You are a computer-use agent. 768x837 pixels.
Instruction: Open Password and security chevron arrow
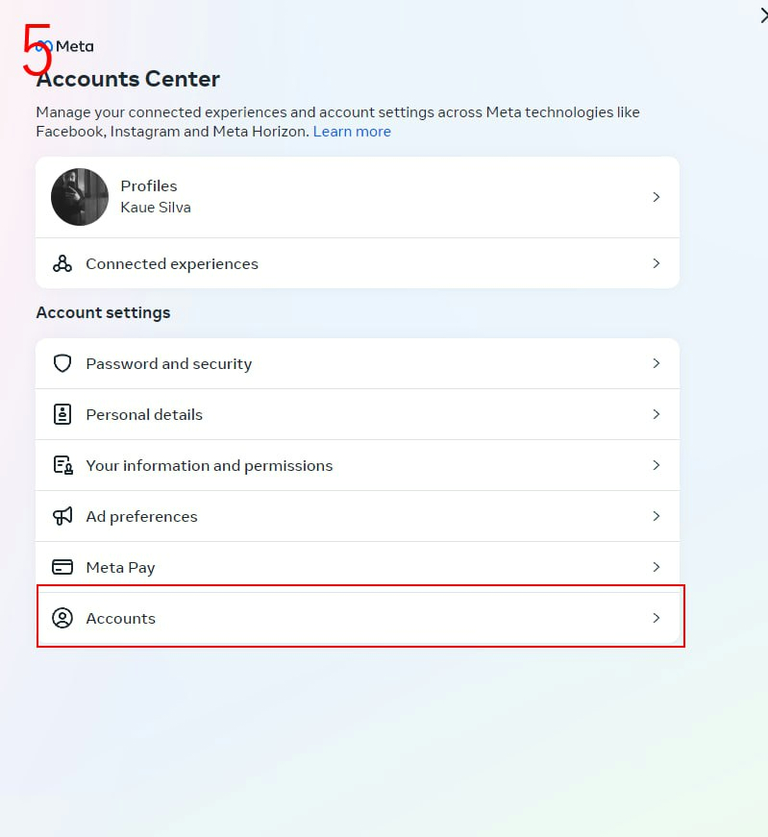coord(656,364)
